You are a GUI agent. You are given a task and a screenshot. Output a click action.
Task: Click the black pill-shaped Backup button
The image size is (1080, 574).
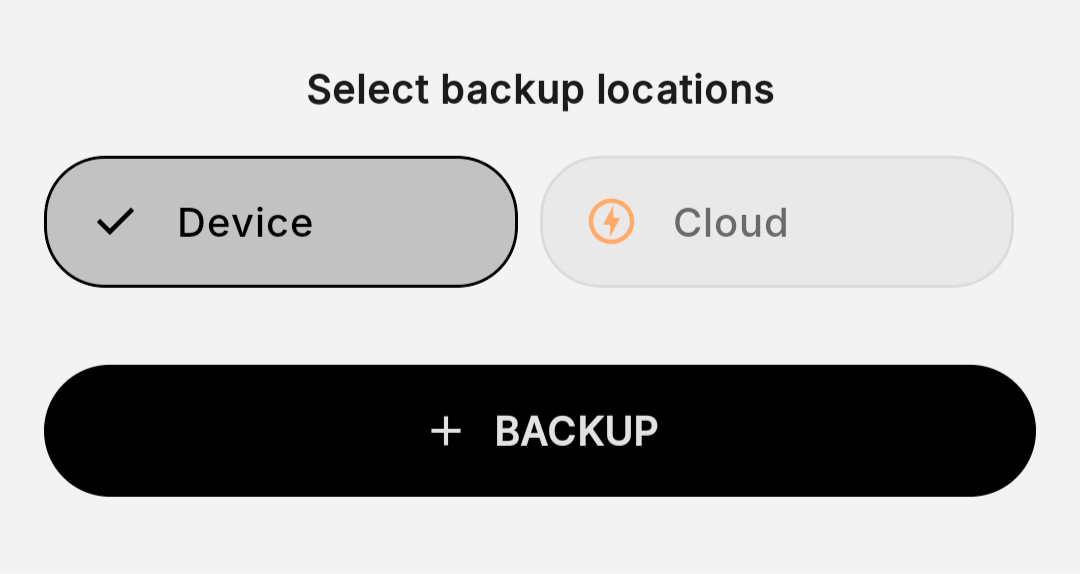[x=540, y=431]
